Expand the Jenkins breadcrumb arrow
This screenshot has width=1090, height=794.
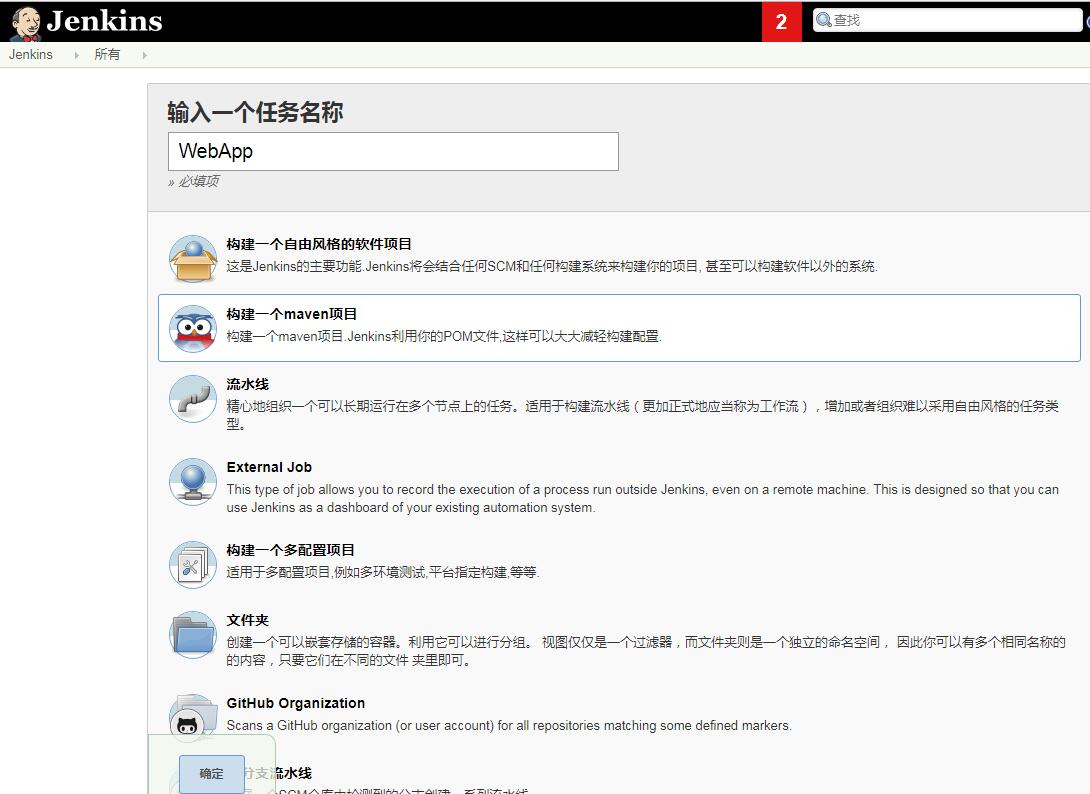[77, 55]
